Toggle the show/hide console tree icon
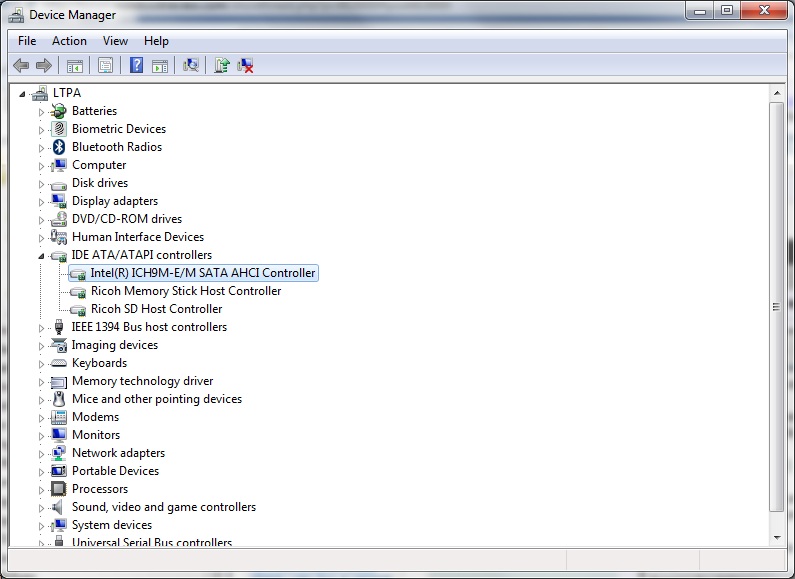The image size is (795, 579). tap(75, 65)
